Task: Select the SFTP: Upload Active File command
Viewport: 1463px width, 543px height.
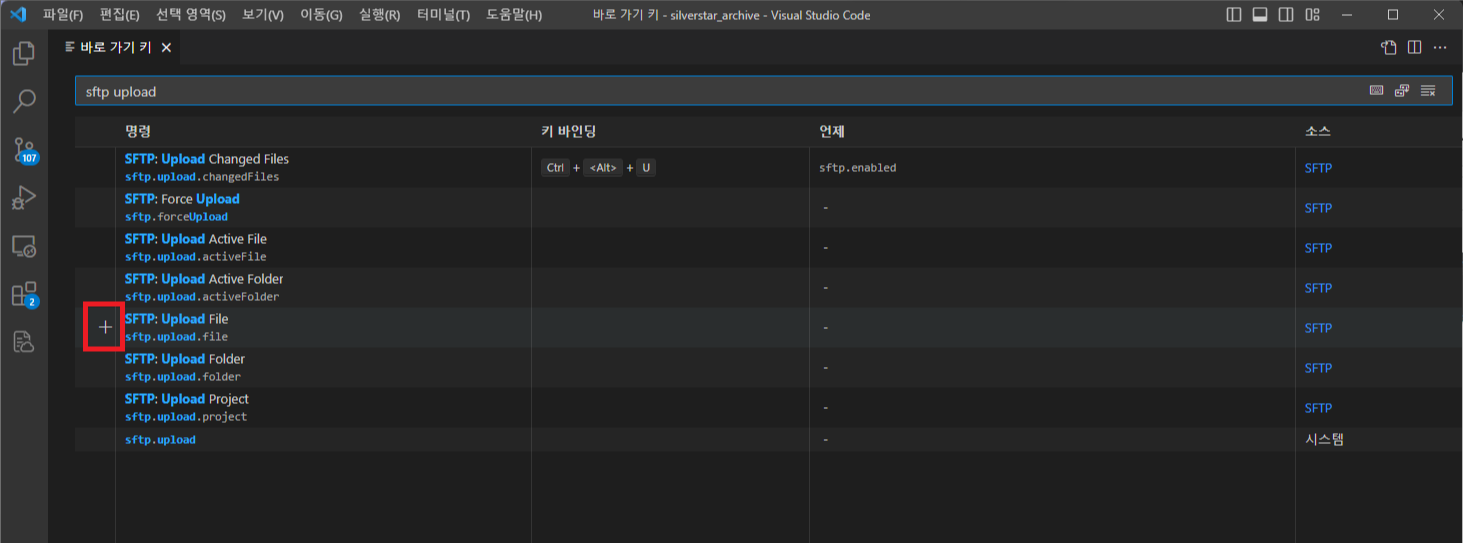Action: click(769, 247)
